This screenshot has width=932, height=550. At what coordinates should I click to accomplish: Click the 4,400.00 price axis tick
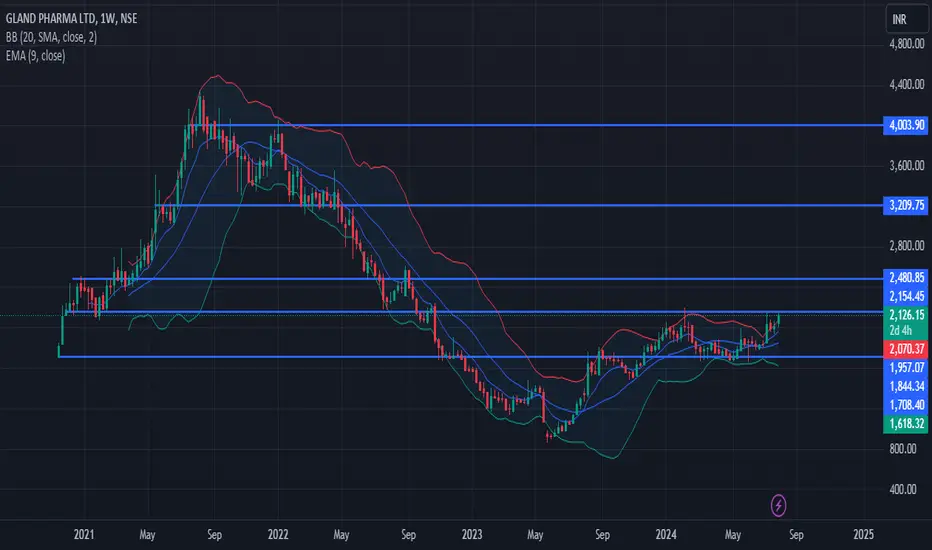[x=906, y=84]
